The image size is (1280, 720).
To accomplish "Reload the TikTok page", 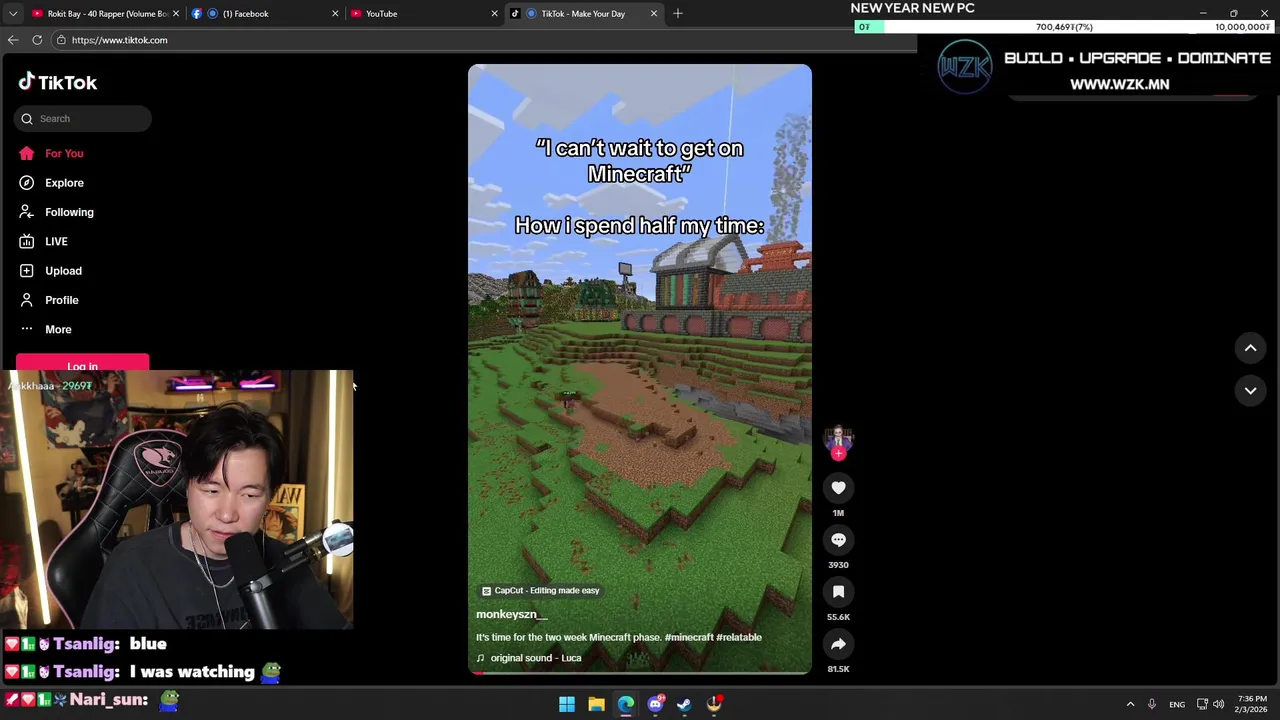I will click(37, 40).
